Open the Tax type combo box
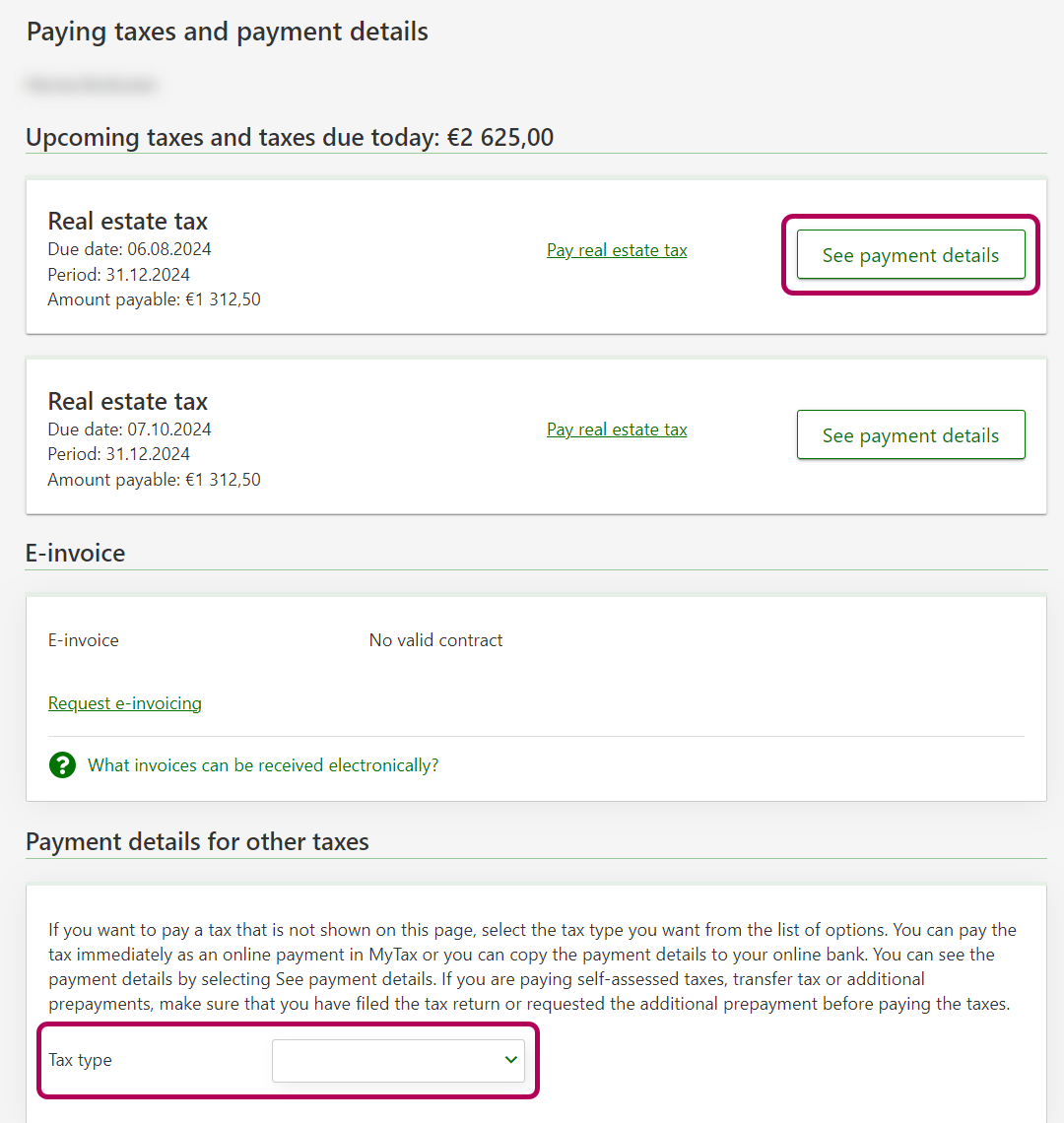1064x1123 pixels. tap(397, 1060)
